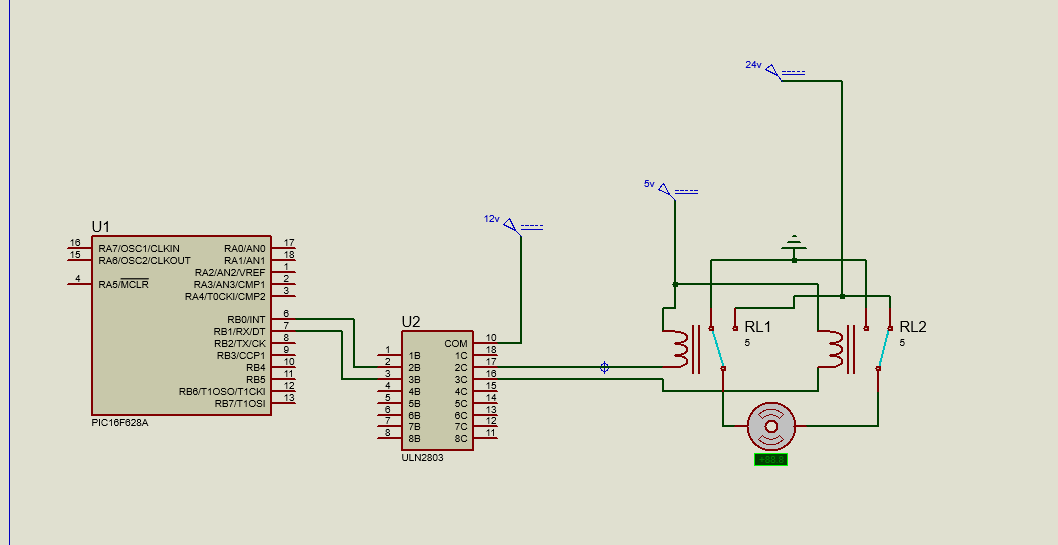This screenshot has height=545, width=1058.
Task: Select the 5v power terminal arrow
Action: pos(667,190)
